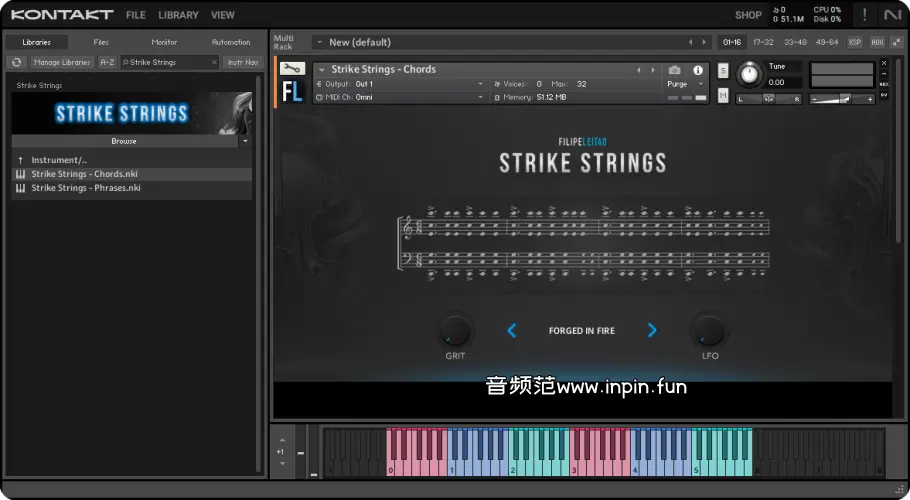Click the Browse button

(x=124, y=141)
